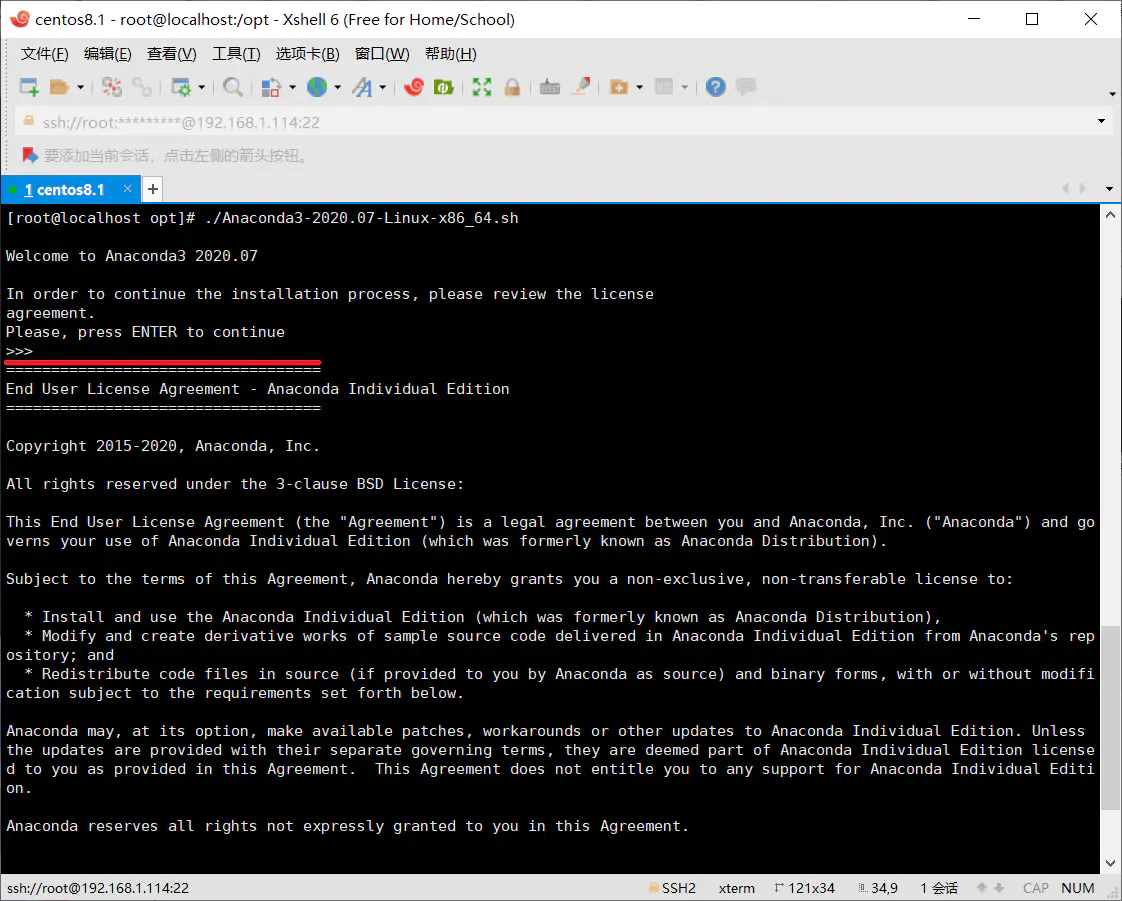Viewport: 1122px width, 901px height.
Task: Click the New session toolbar icon
Action: click(x=29, y=87)
